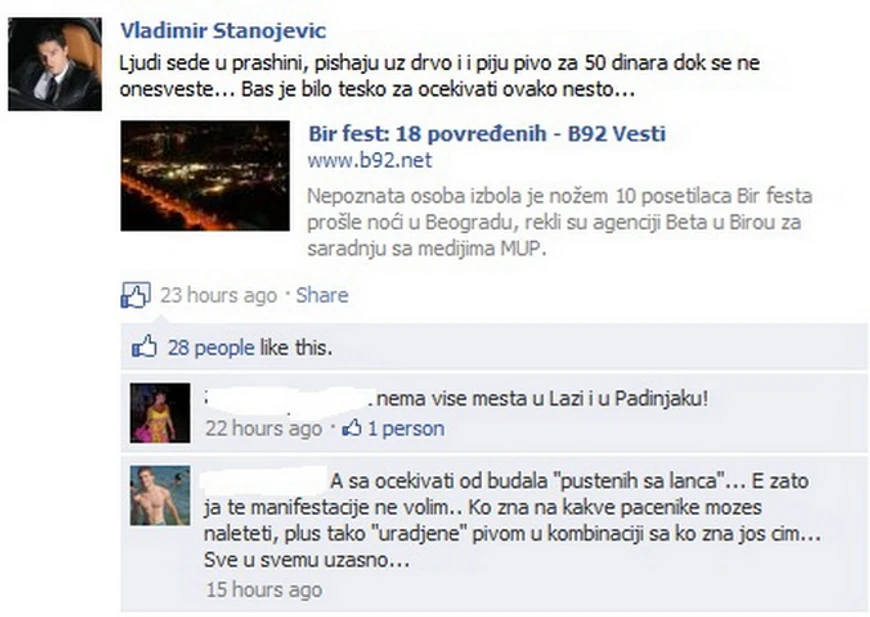Click the thumbs-up icon beside 23 hours ago
This screenshot has height=617, width=870.
coord(135,295)
